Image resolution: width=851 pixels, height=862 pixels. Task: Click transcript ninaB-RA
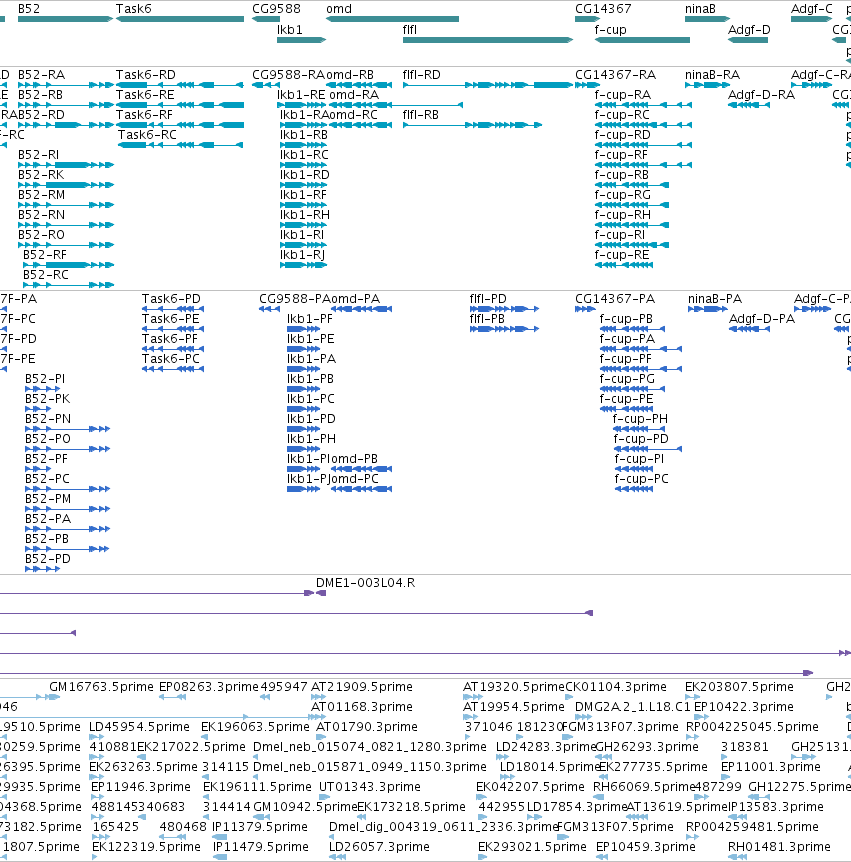(x=708, y=85)
